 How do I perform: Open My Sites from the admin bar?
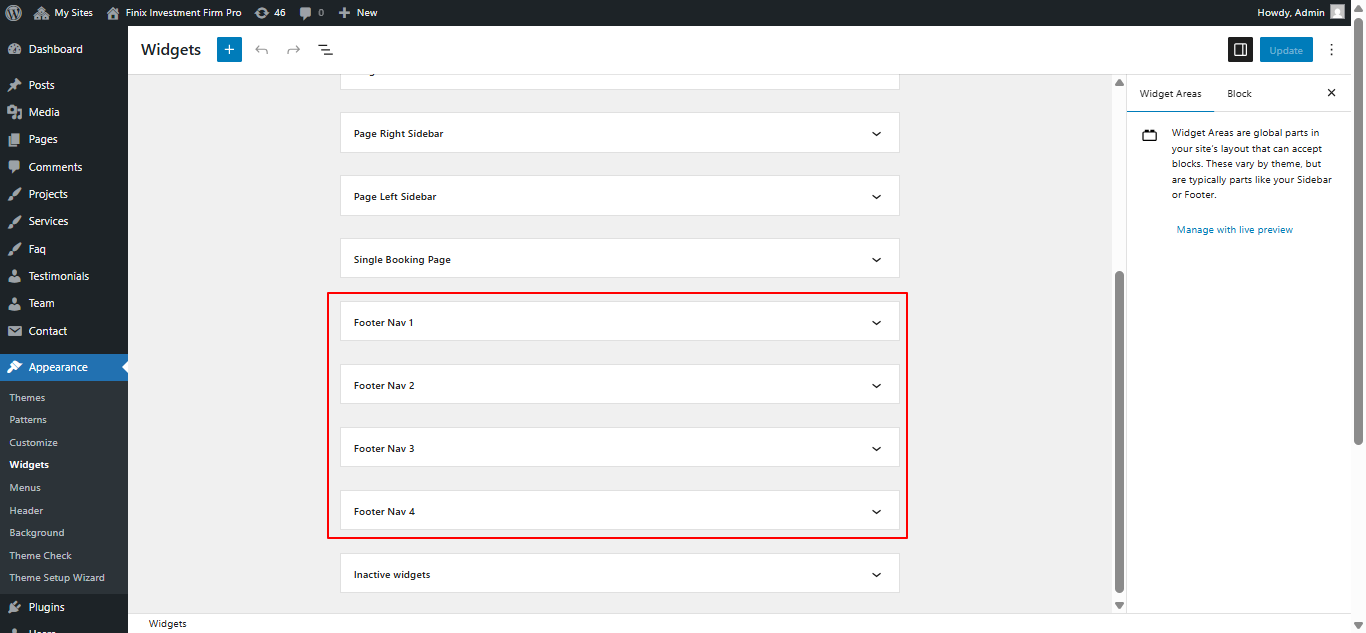(63, 12)
